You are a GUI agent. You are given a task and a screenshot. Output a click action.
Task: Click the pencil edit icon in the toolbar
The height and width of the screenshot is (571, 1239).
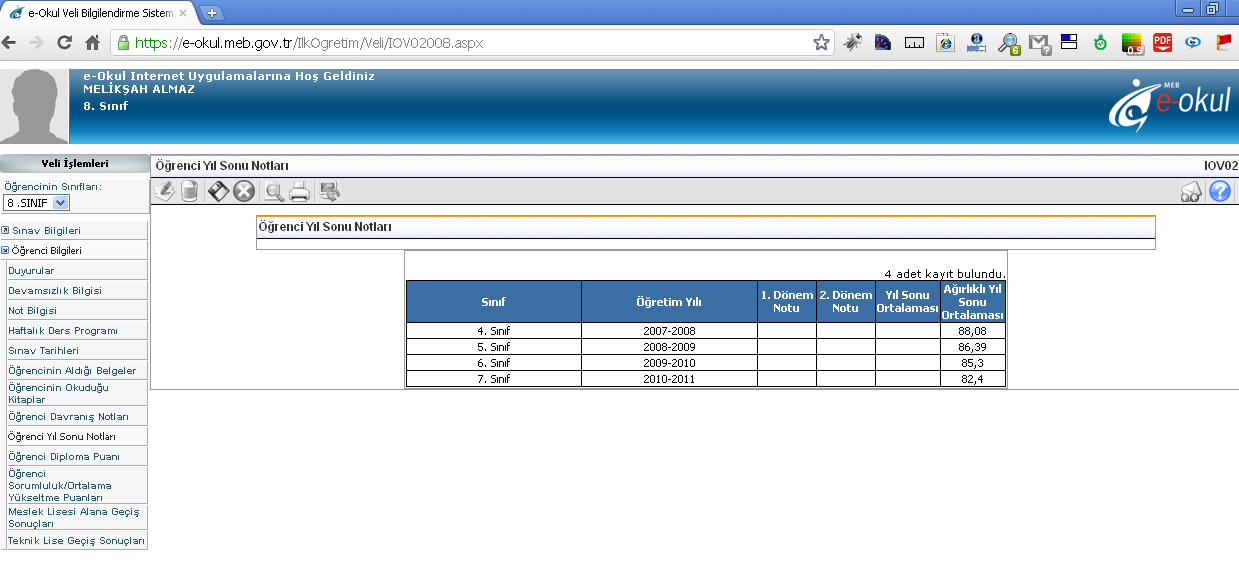point(164,192)
